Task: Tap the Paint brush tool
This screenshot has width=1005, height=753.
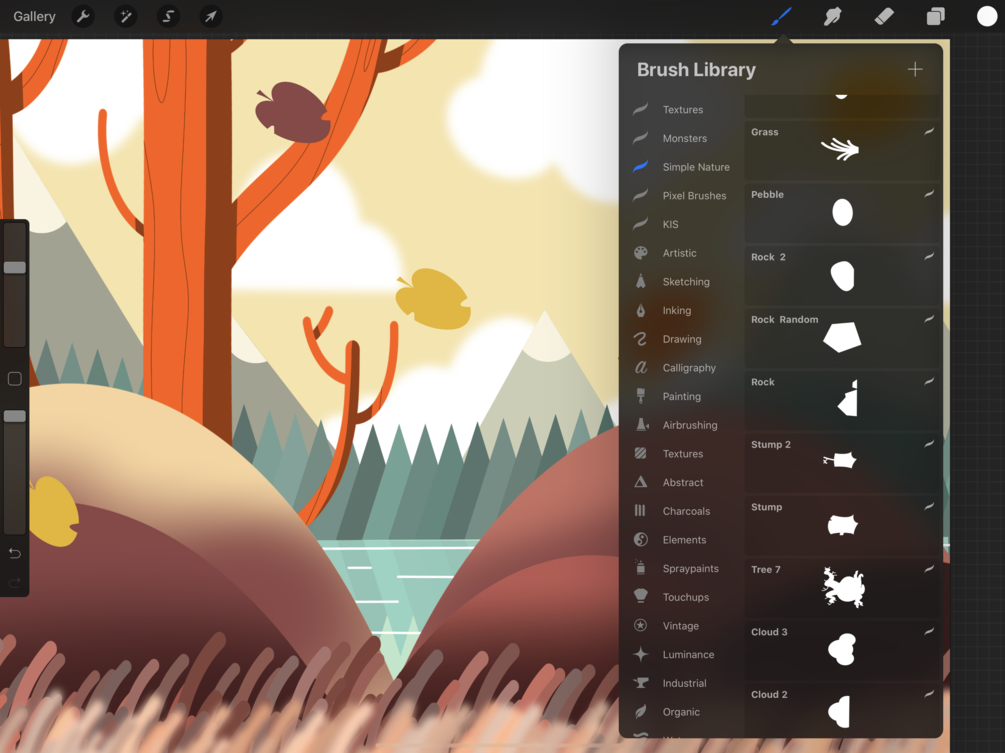Action: pyautogui.click(x=781, y=17)
